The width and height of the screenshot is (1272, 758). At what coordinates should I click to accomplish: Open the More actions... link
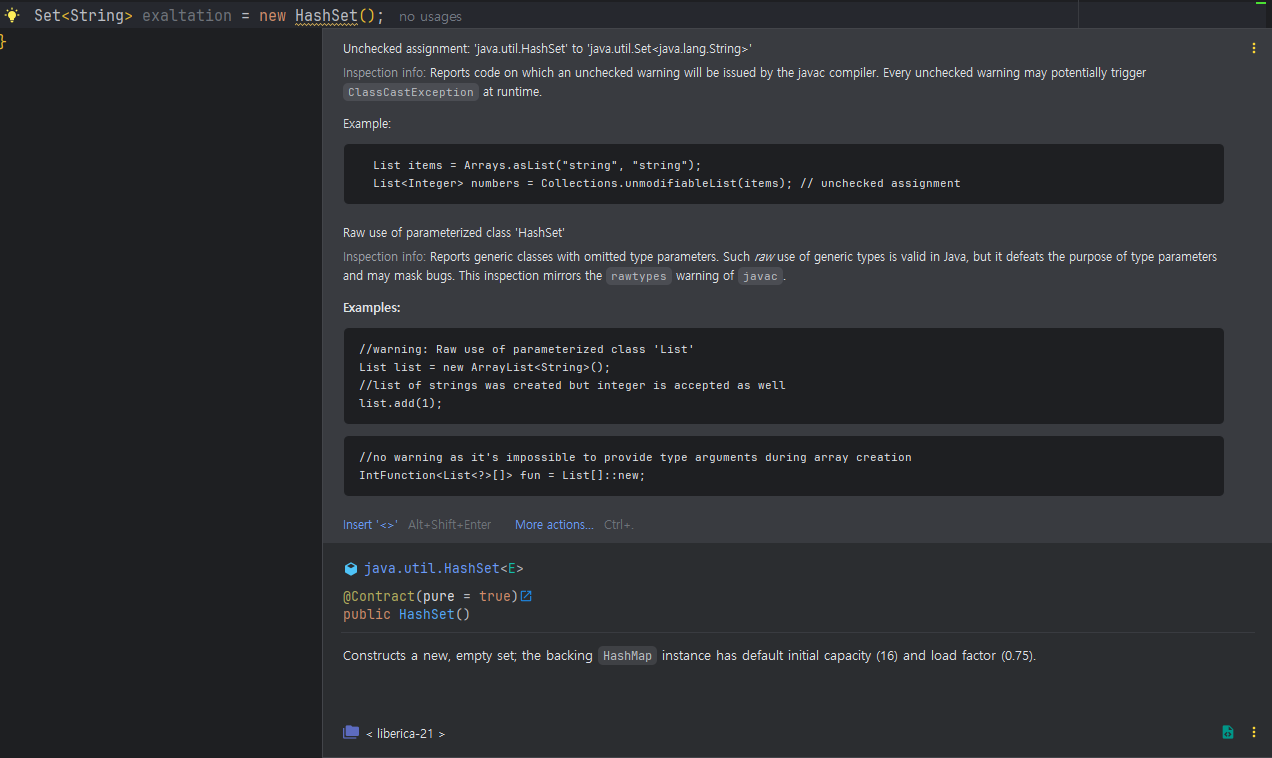[554, 524]
